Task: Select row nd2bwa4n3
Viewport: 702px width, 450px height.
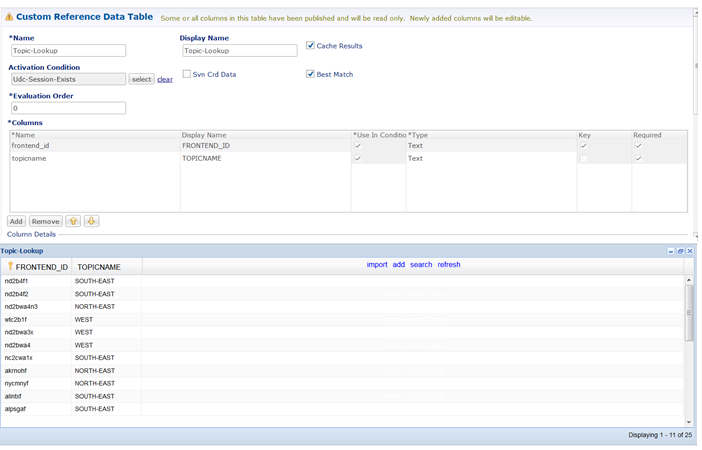Action: coord(342,307)
